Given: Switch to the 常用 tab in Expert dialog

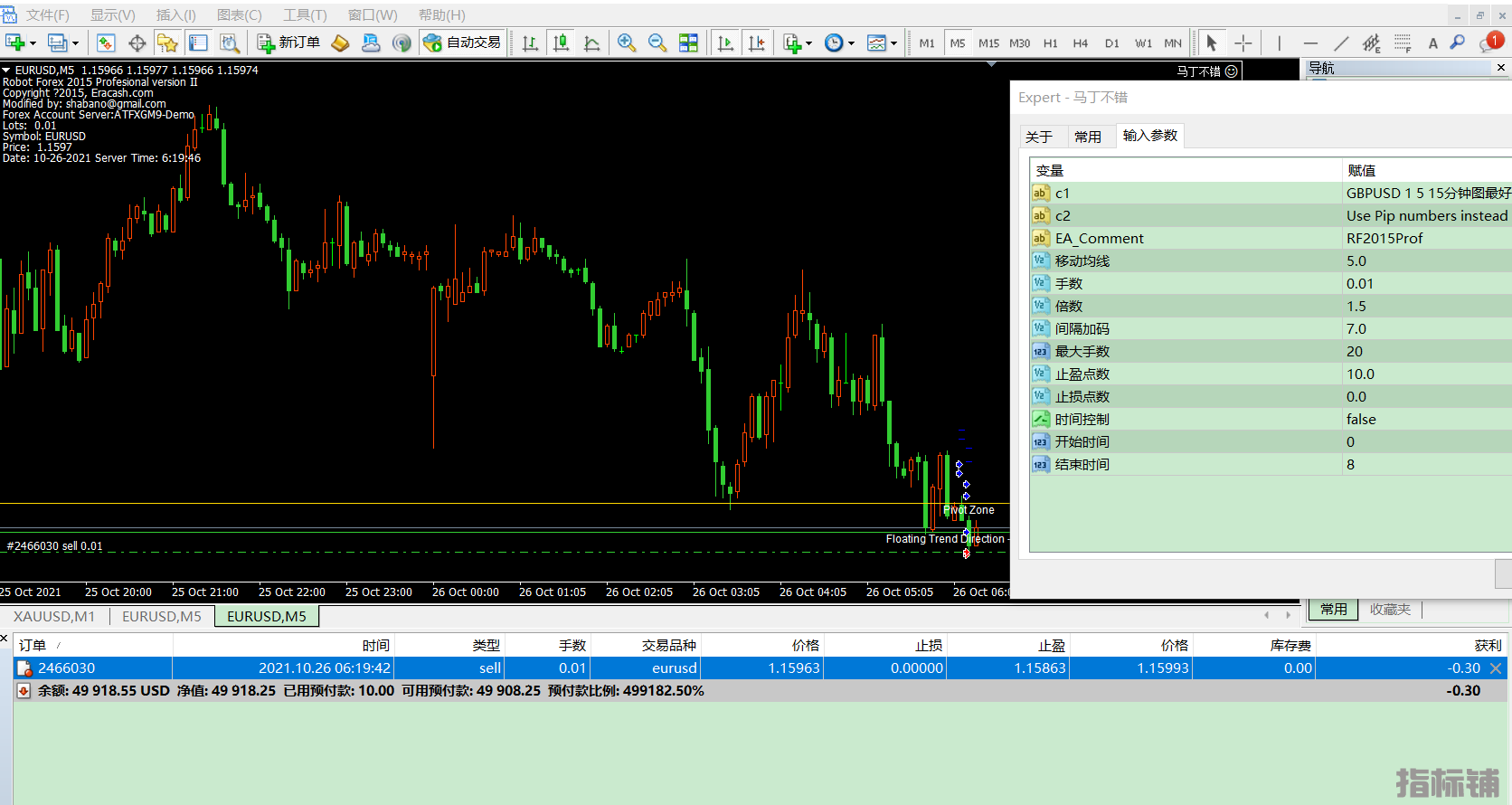Looking at the screenshot, I should click(x=1087, y=137).
